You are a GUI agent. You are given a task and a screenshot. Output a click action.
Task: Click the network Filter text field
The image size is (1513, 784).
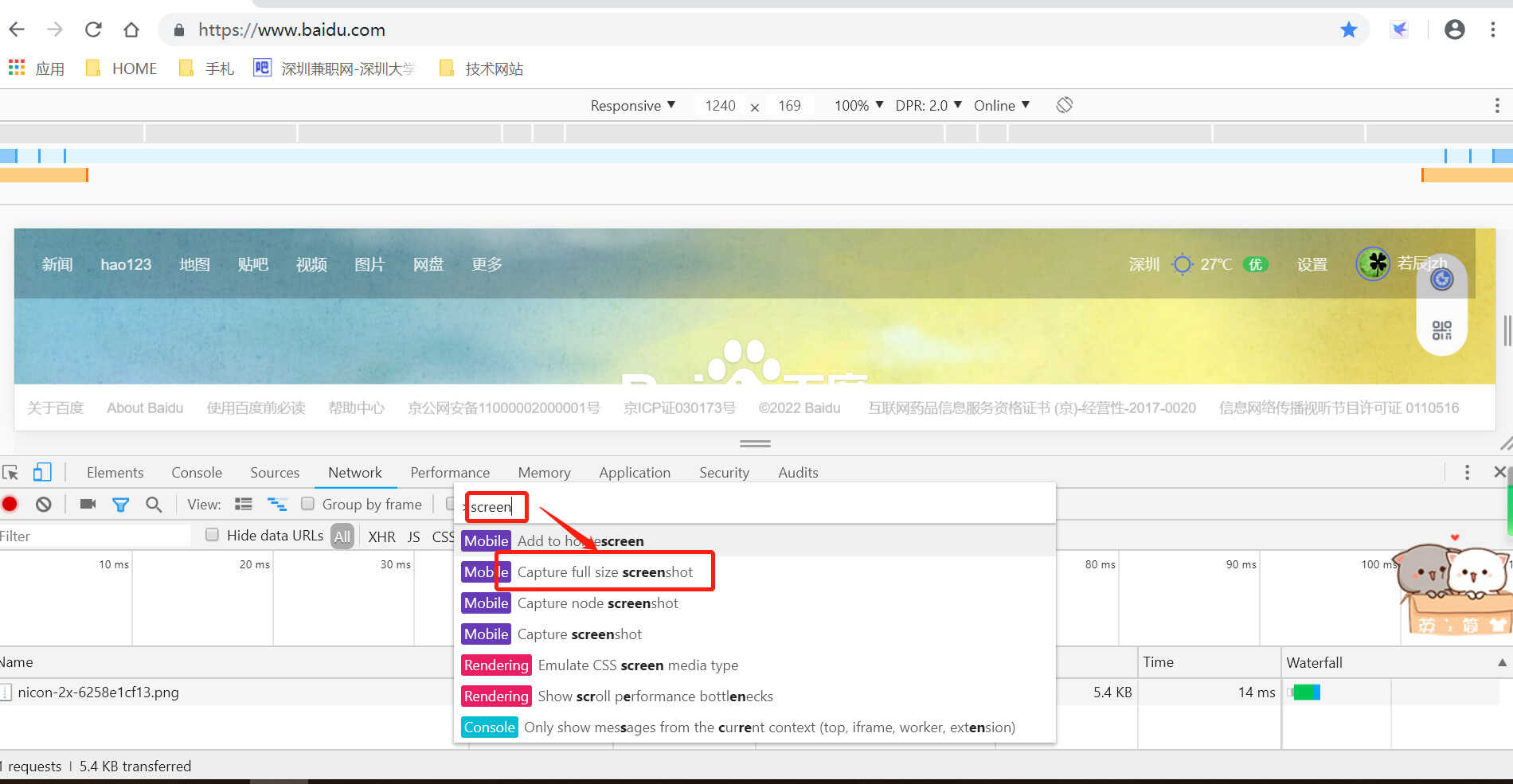click(94, 536)
